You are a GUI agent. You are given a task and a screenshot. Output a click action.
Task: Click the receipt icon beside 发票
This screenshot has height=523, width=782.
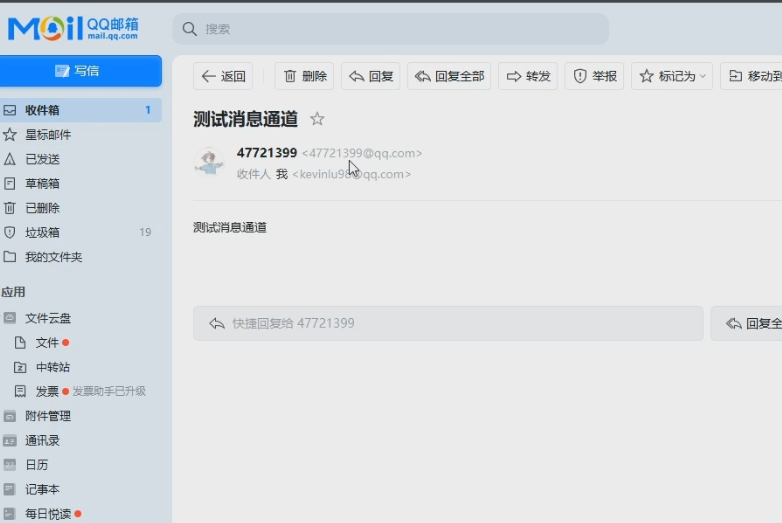pyautogui.click(x=20, y=391)
